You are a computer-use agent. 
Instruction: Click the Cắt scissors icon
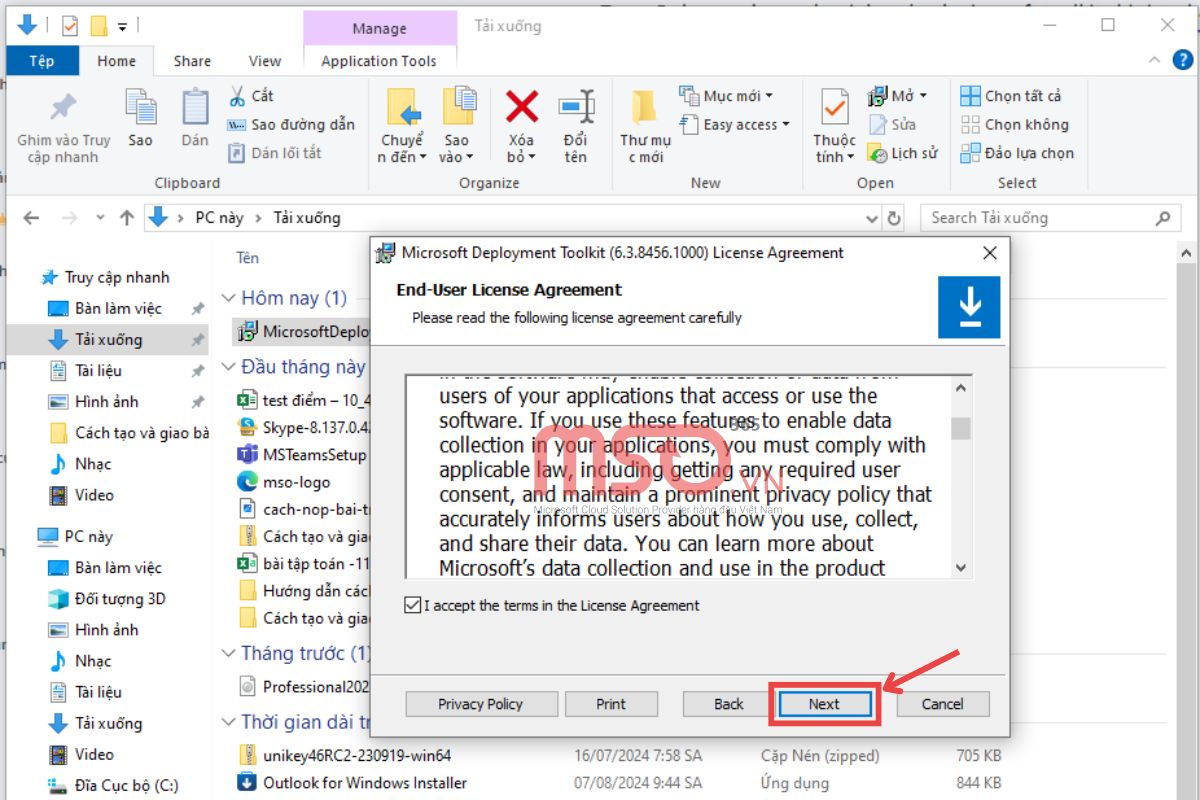tap(237, 96)
